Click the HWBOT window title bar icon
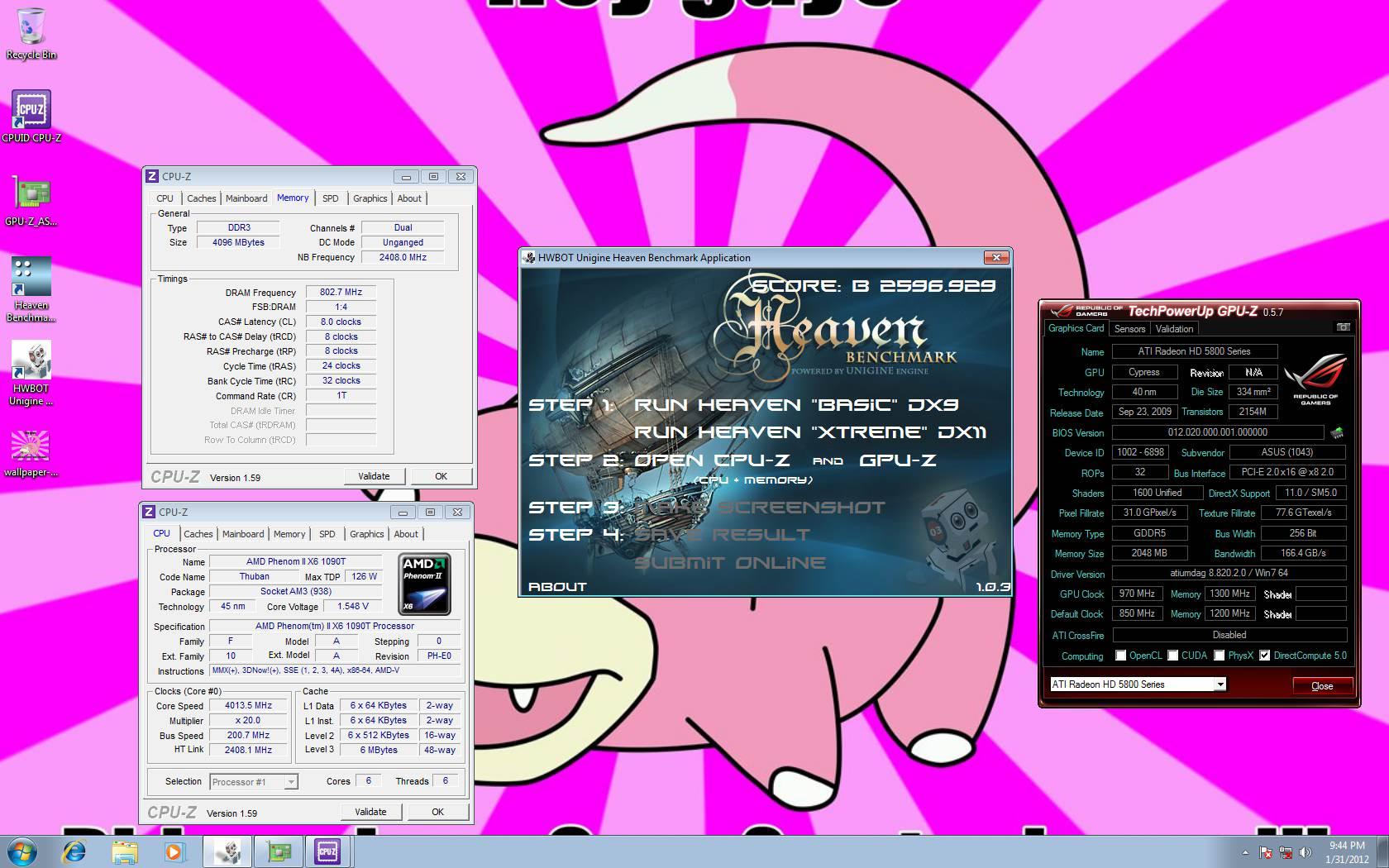The width and height of the screenshot is (1389, 868). coord(528,258)
